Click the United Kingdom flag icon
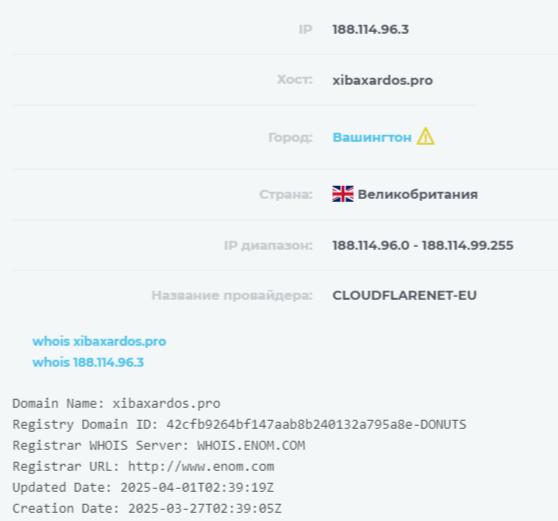Screen dimensions: 558x521 point(343,194)
